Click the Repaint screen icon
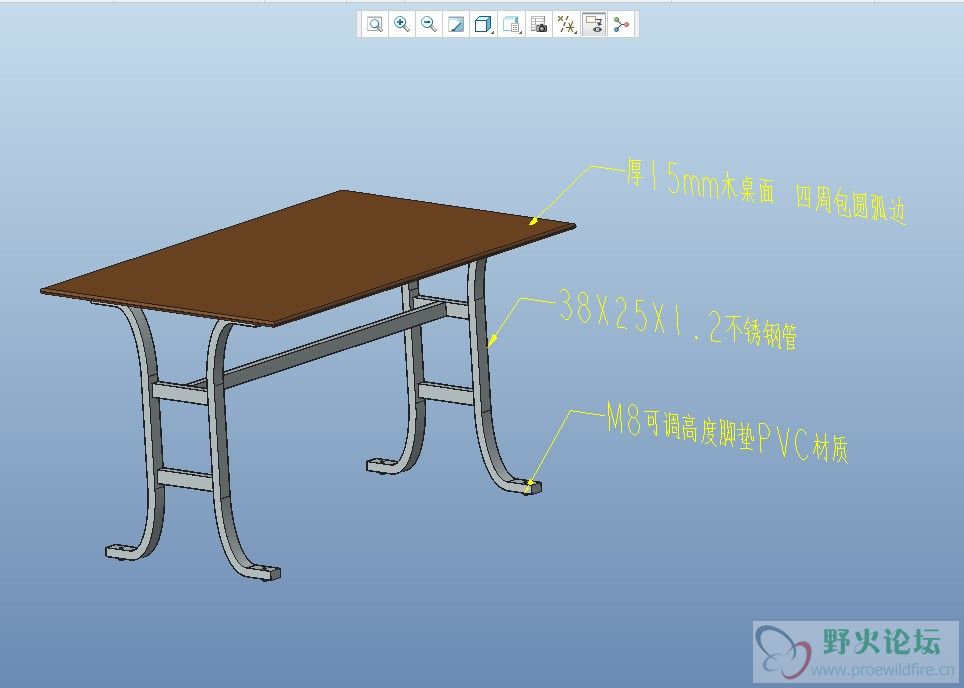 coord(456,25)
